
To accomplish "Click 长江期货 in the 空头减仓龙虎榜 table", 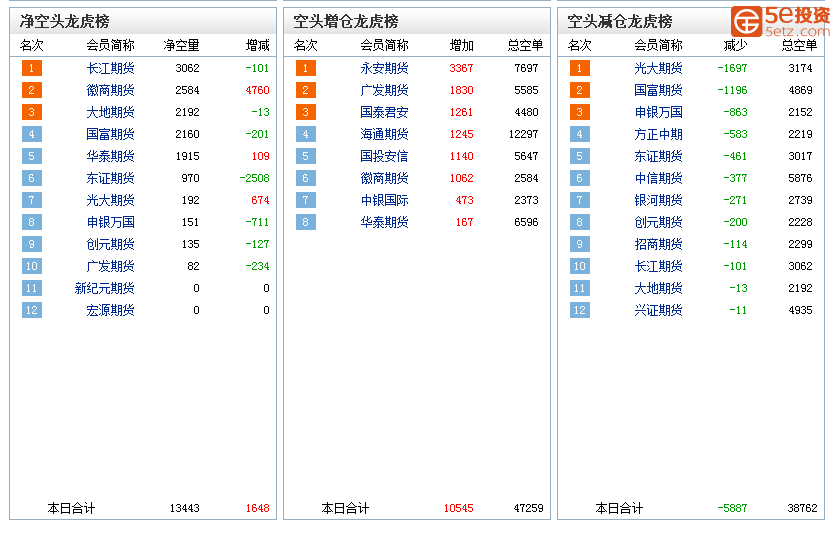I will tap(658, 266).
